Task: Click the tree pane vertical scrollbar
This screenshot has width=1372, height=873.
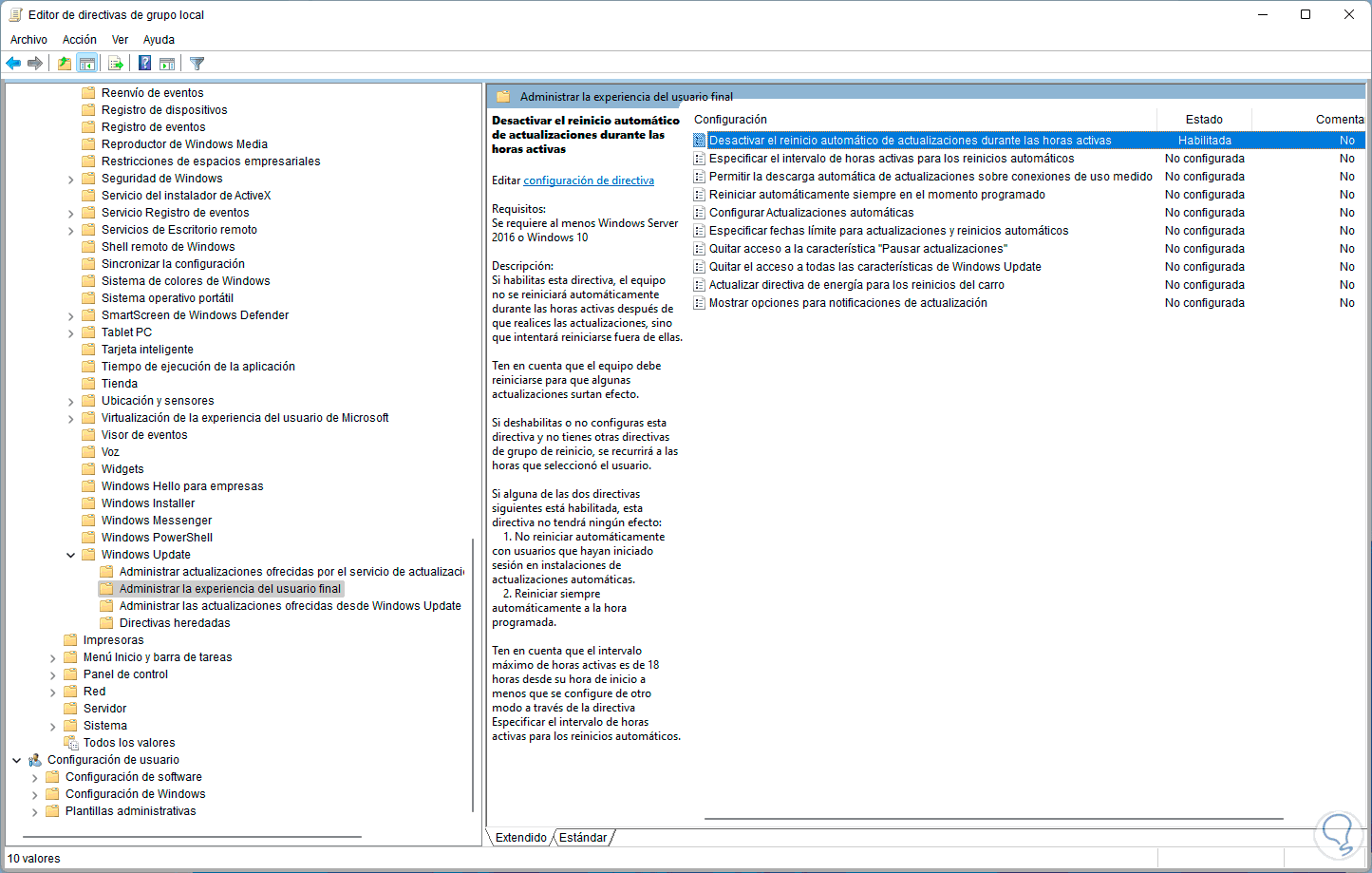Action: tap(473, 674)
